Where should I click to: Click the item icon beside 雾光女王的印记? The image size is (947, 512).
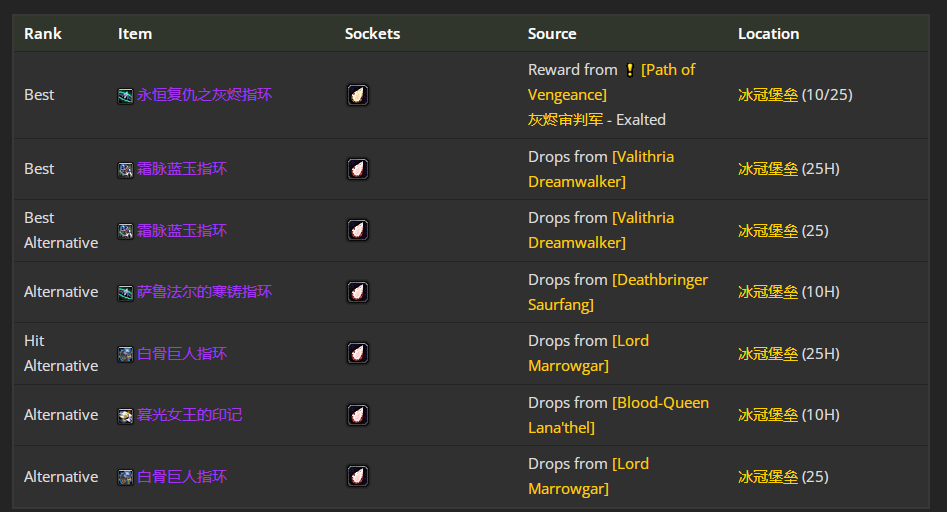[x=125, y=416]
